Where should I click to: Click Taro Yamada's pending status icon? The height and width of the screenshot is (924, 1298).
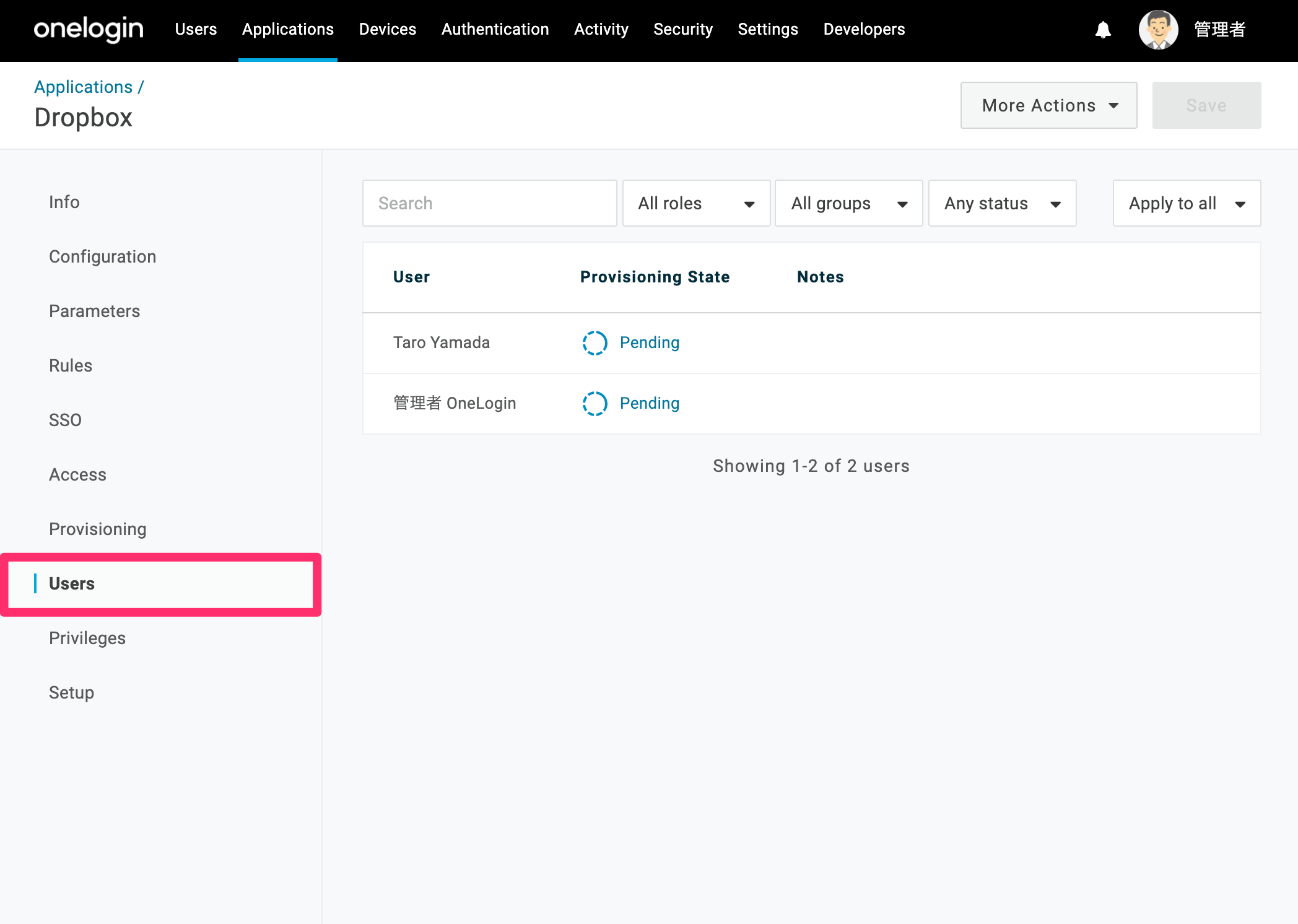[595, 342]
